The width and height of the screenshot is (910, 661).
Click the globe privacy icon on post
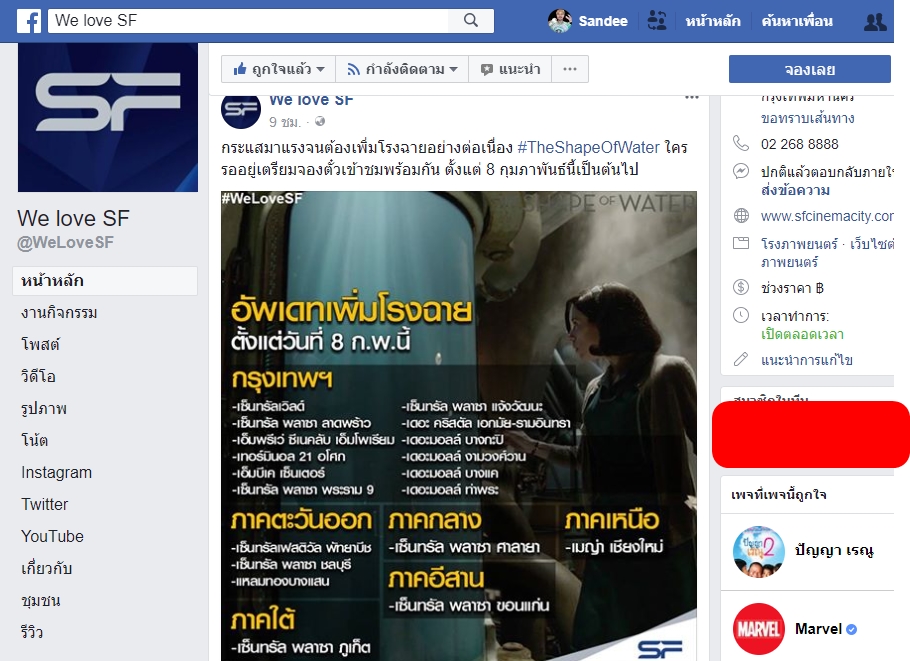pos(320,121)
